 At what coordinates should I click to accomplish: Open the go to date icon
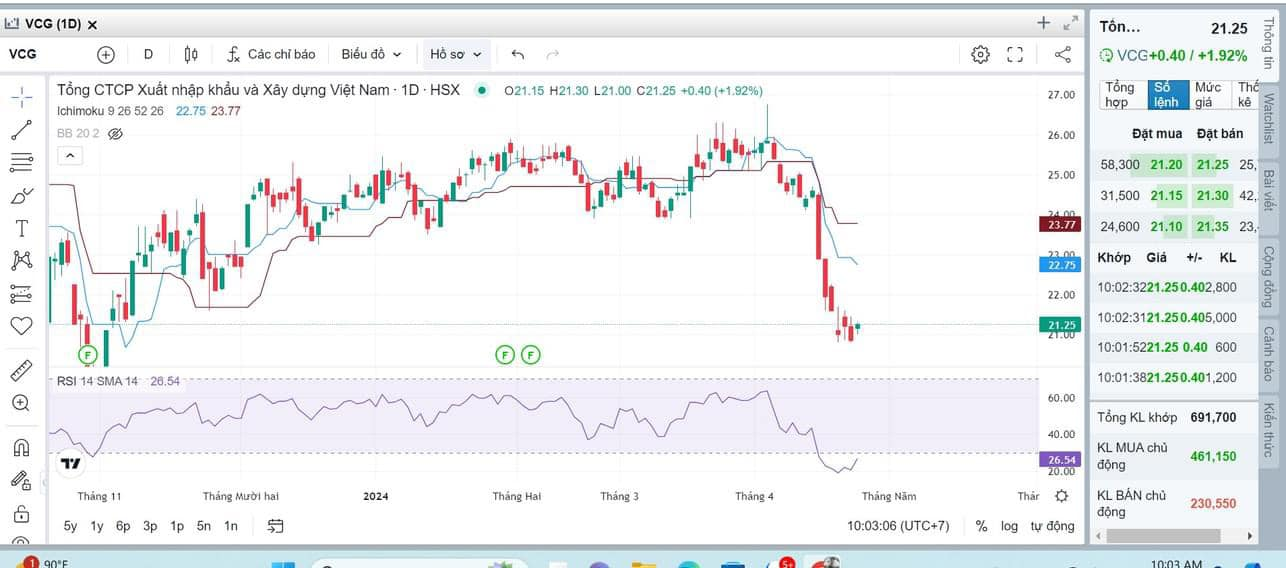(x=276, y=525)
